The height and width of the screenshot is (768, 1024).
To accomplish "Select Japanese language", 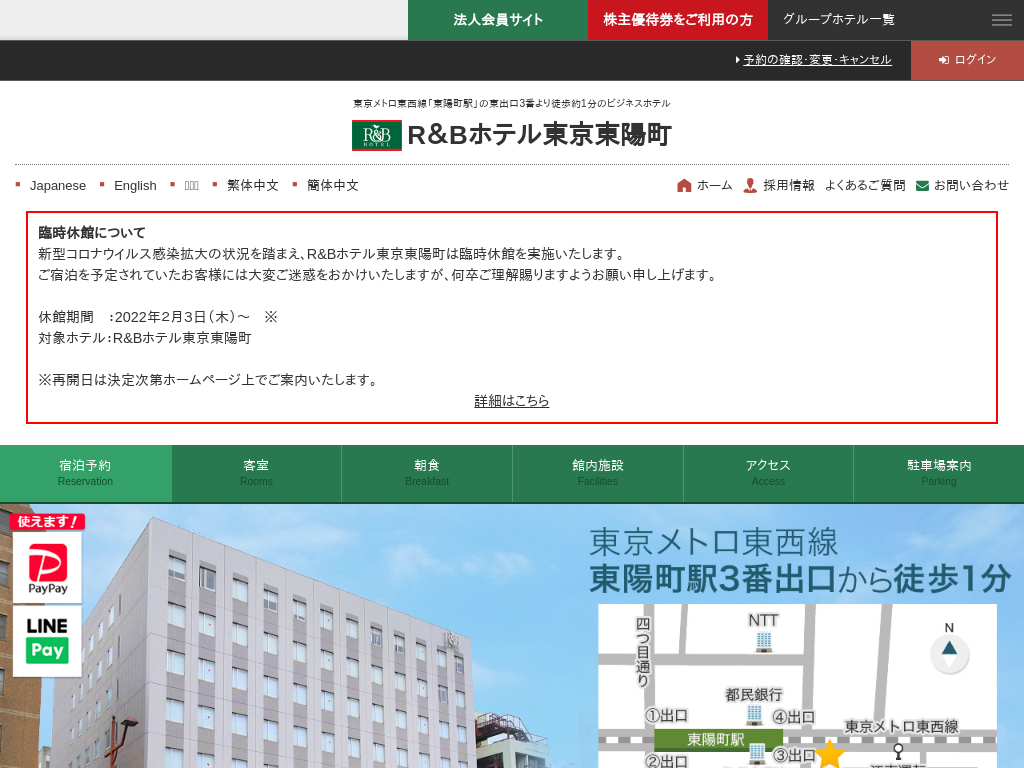I will pos(57,185).
